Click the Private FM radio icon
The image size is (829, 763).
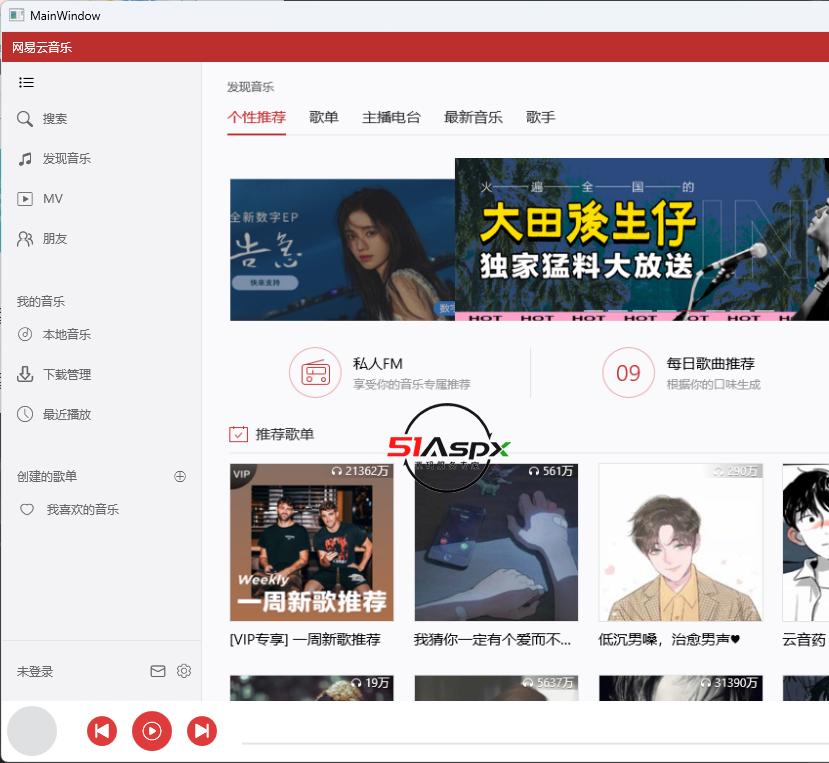(x=315, y=373)
